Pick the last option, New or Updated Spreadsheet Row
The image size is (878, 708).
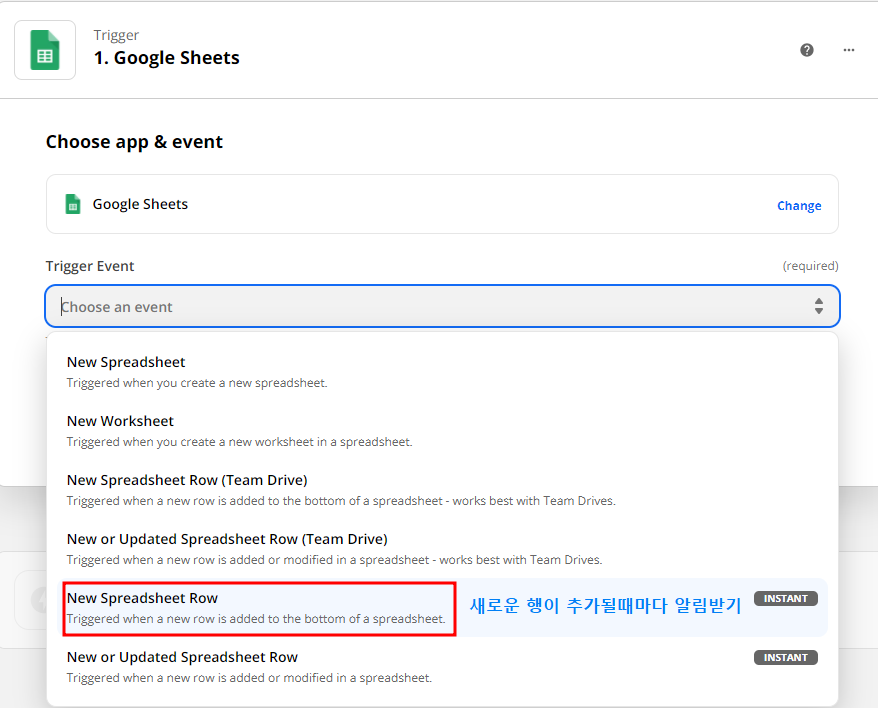[x=182, y=657]
